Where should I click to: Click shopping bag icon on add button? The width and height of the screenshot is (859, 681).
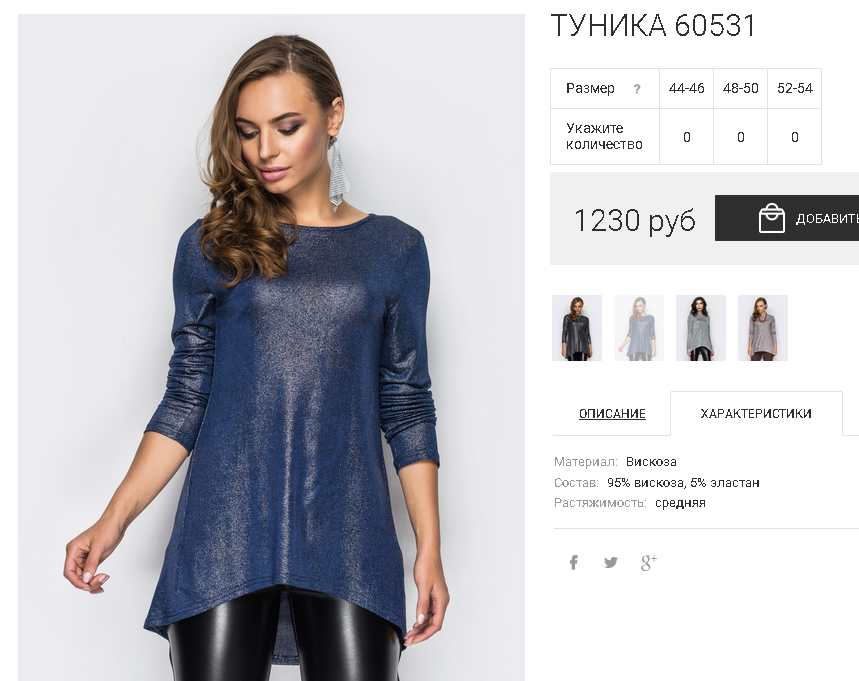click(x=771, y=218)
